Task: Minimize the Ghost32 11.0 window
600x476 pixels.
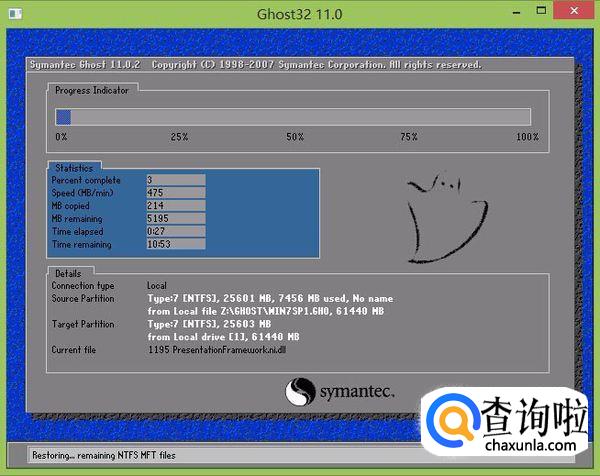Action: [517, 13]
